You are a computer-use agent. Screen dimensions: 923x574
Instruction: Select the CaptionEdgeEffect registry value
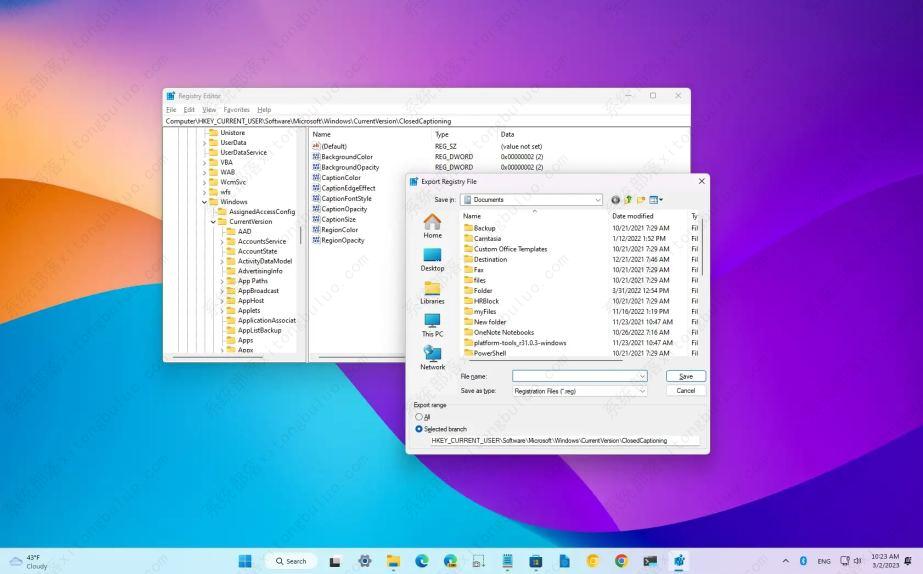pos(348,188)
